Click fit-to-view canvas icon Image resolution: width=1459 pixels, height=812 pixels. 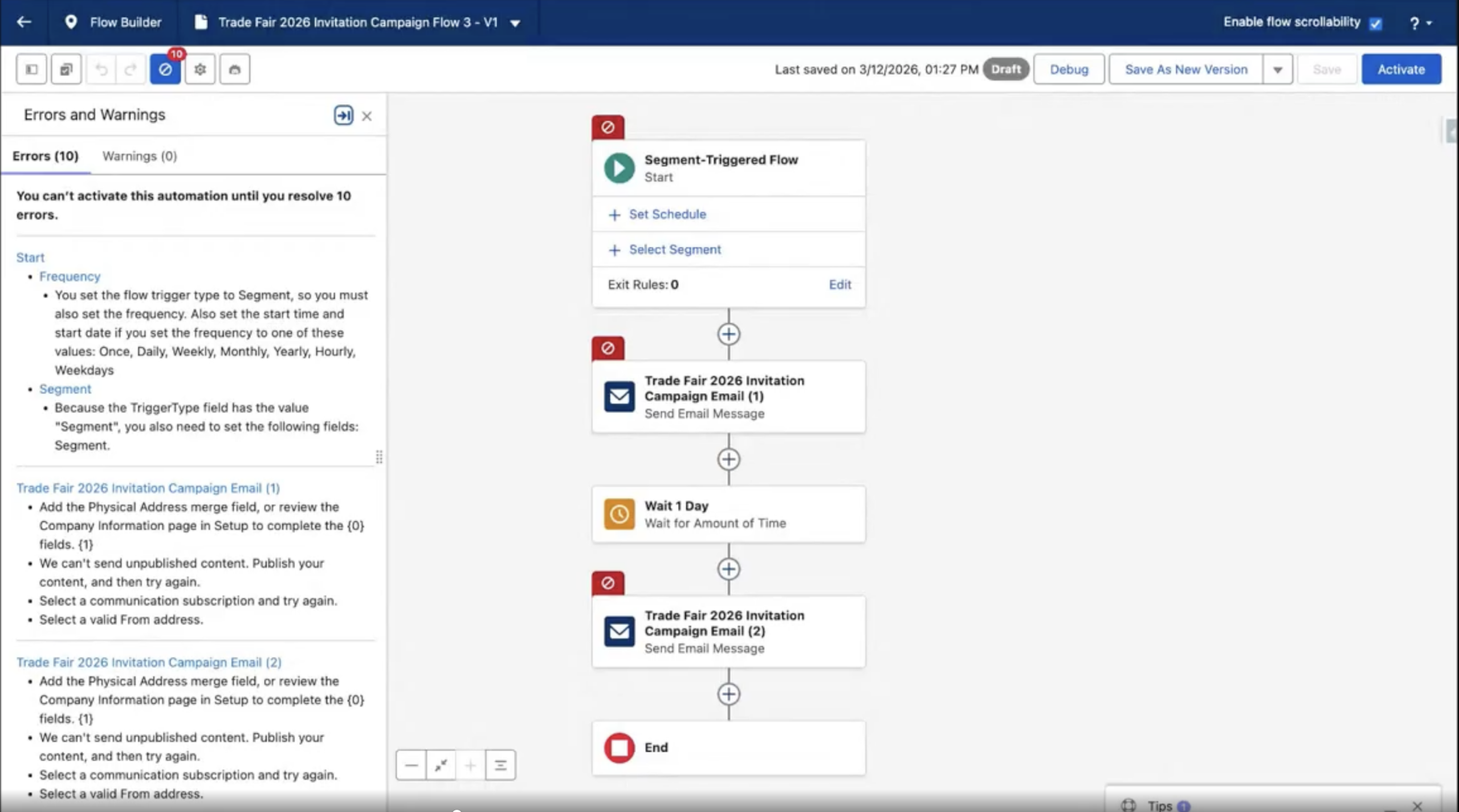pos(441,765)
